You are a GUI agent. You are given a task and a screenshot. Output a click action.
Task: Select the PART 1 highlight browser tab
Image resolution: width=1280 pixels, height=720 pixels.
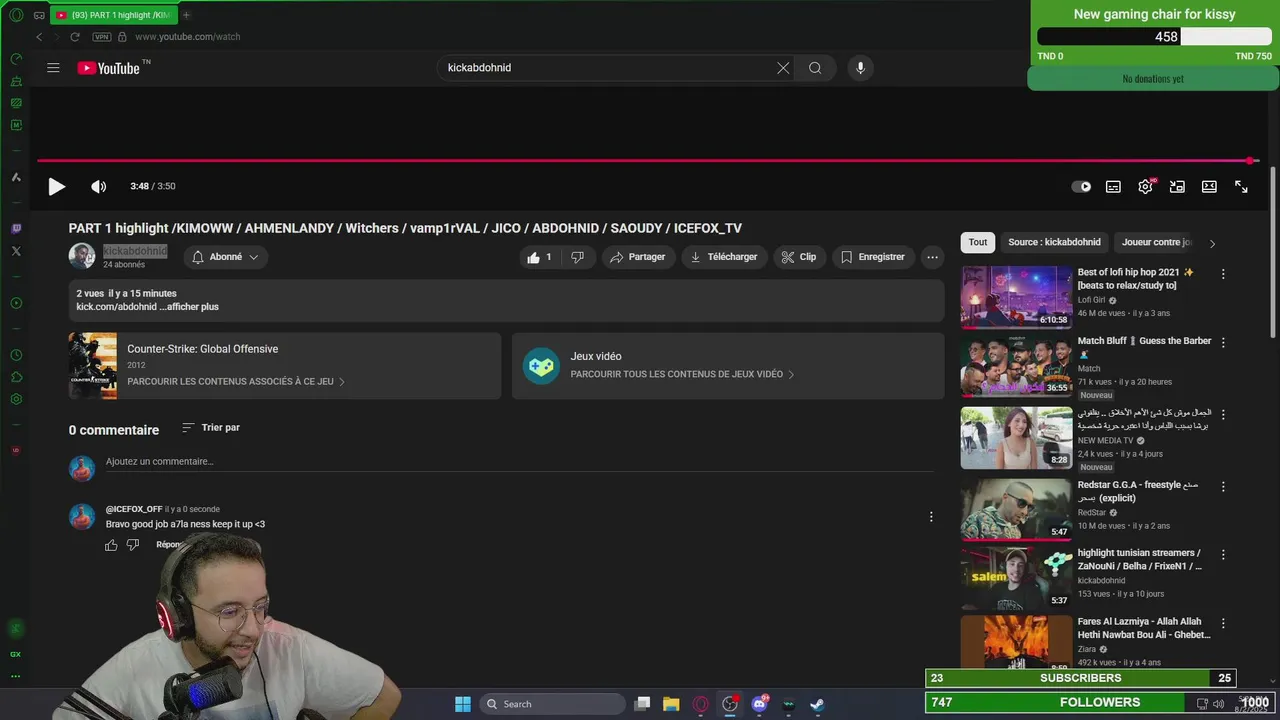[x=112, y=15]
